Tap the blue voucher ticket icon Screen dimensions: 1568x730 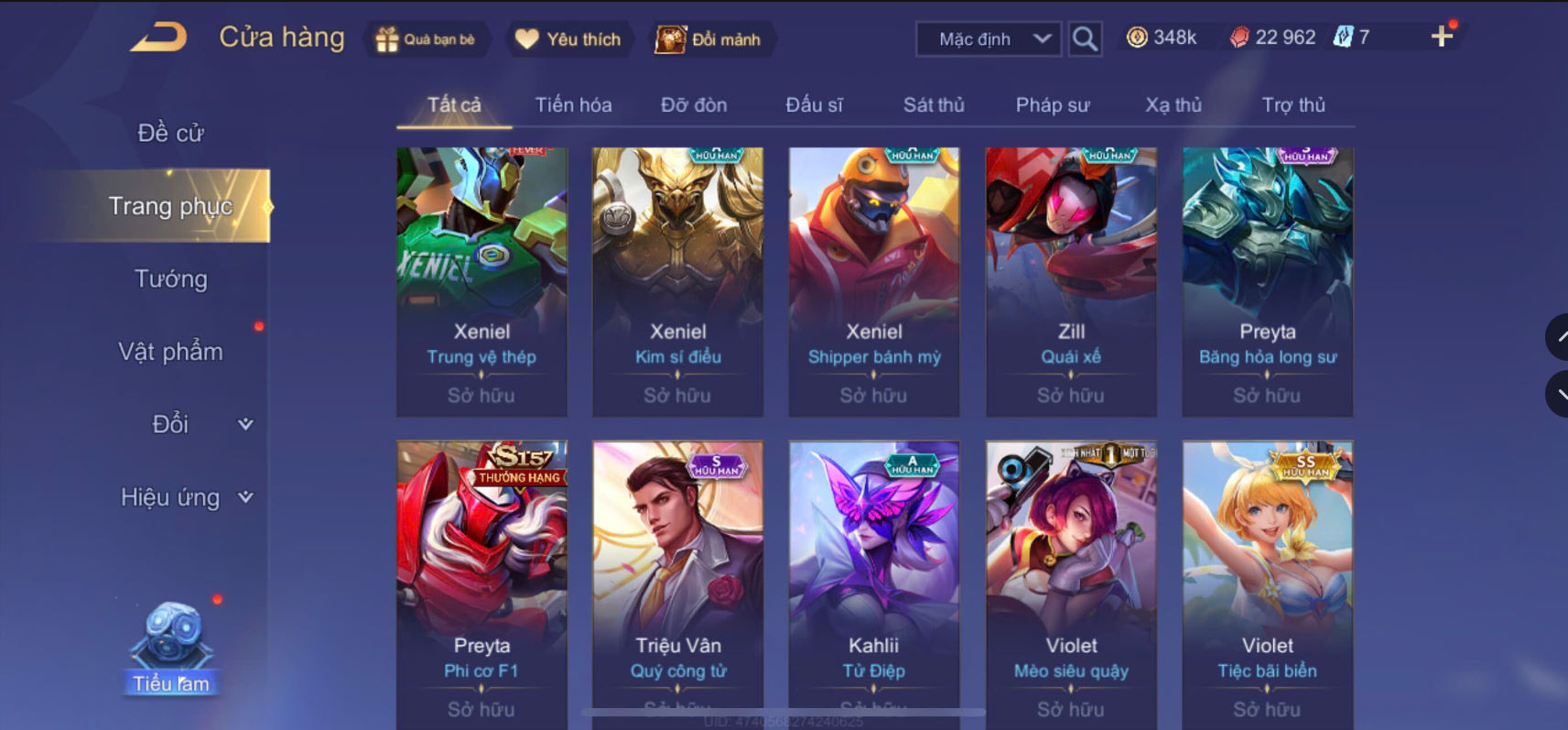coord(1343,38)
